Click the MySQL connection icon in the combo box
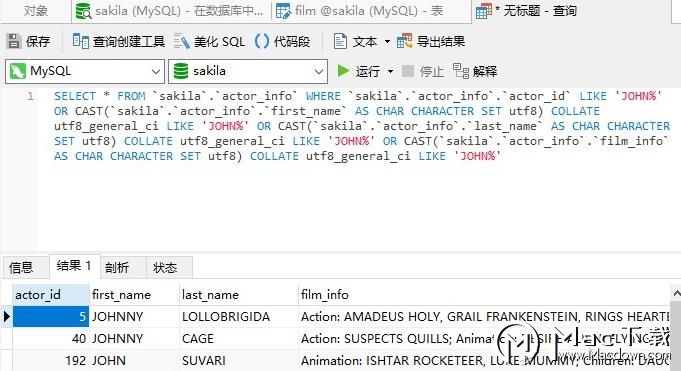The height and width of the screenshot is (371, 681). coord(17,71)
